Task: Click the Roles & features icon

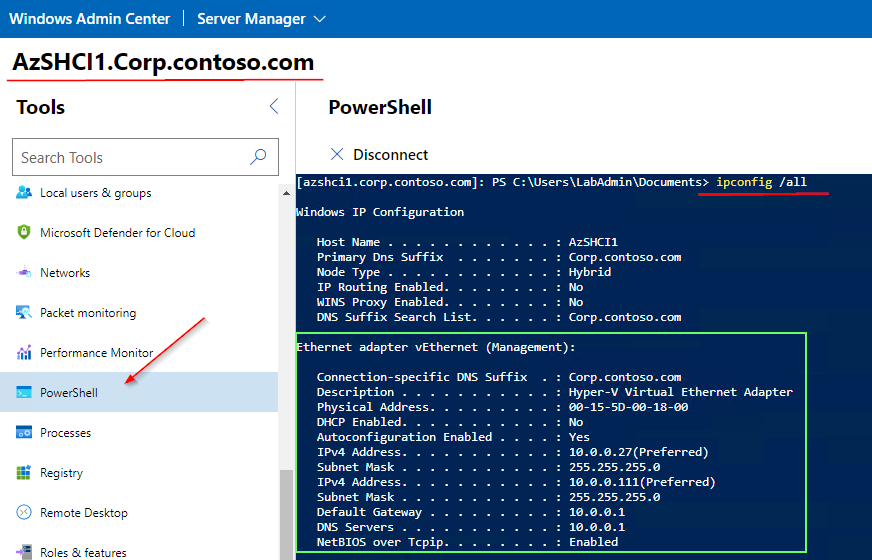Action: pyautogui.click(x=24, y=552)
